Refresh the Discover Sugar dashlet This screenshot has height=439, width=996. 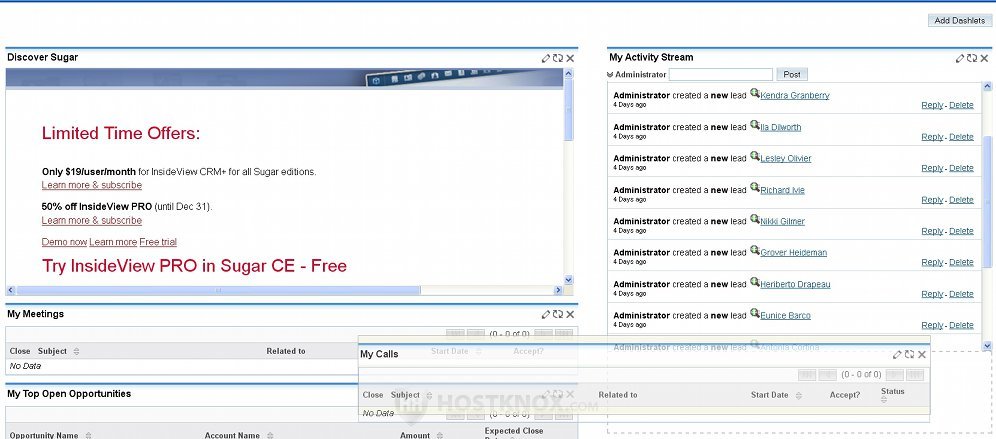click(x=558, y=58)
